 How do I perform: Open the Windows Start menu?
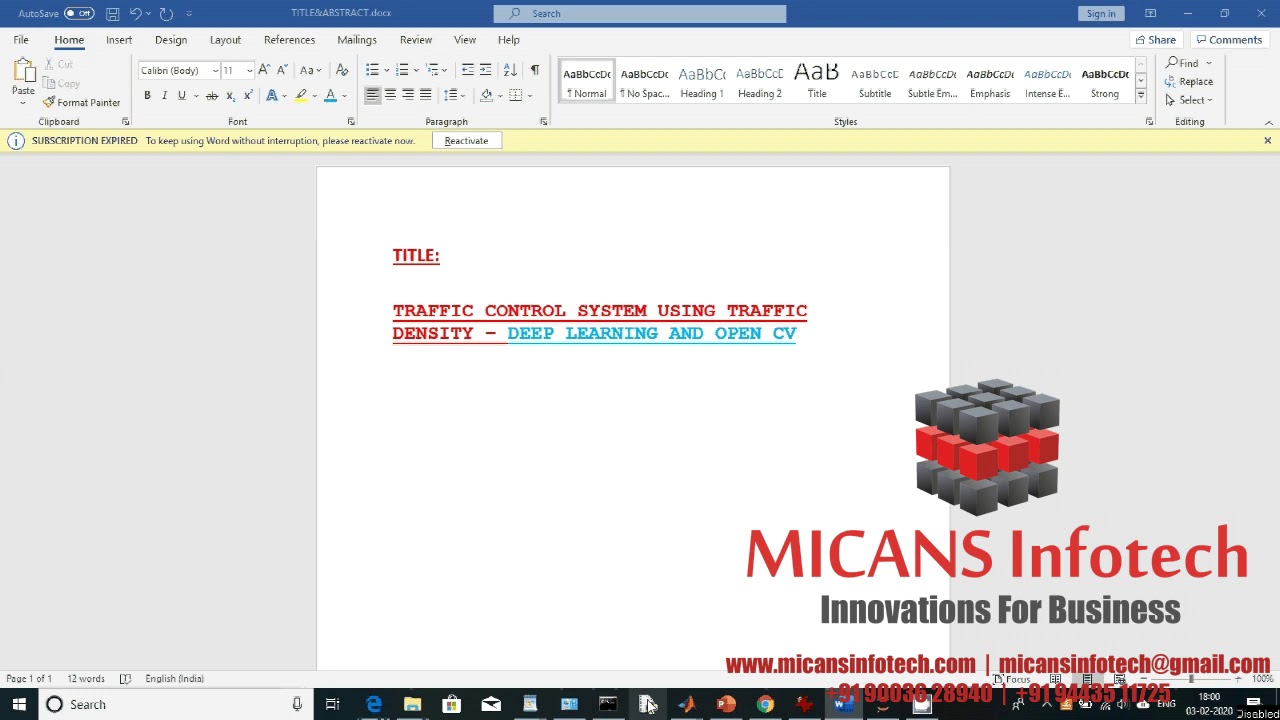point(19,705)
